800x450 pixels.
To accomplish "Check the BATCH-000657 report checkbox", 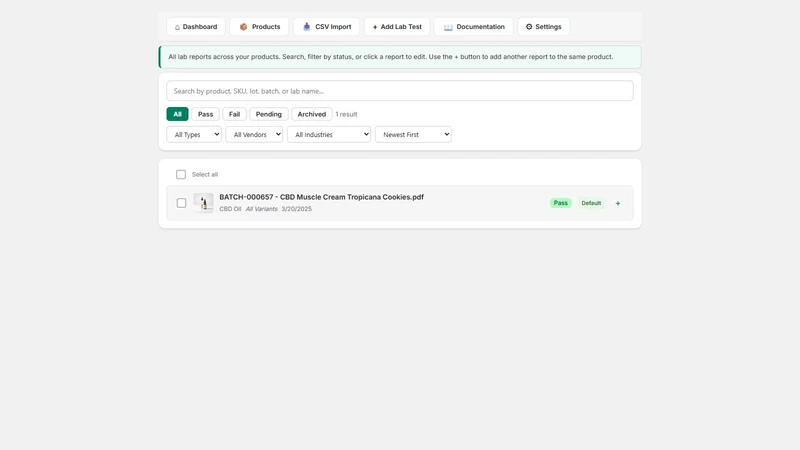I will [x=181, y=203].
